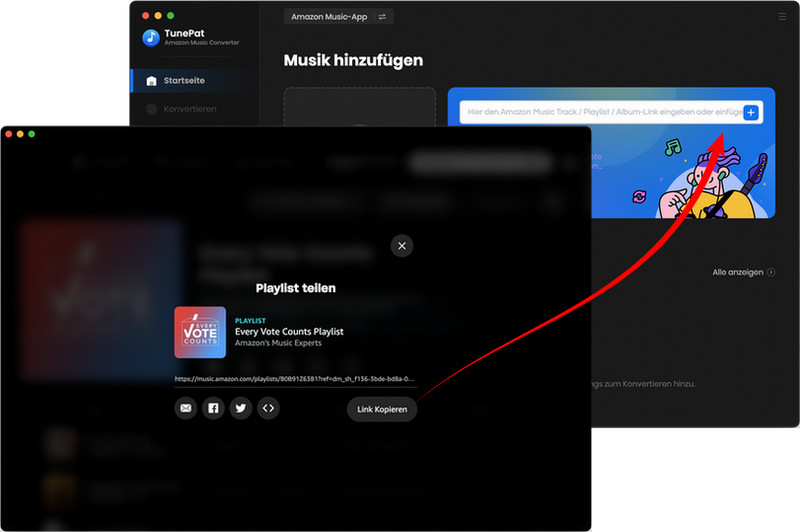This screenshot has height=532, width=800.
Task: Click the dashed drop area in TunePat
Action: click(x=360, y=107)
